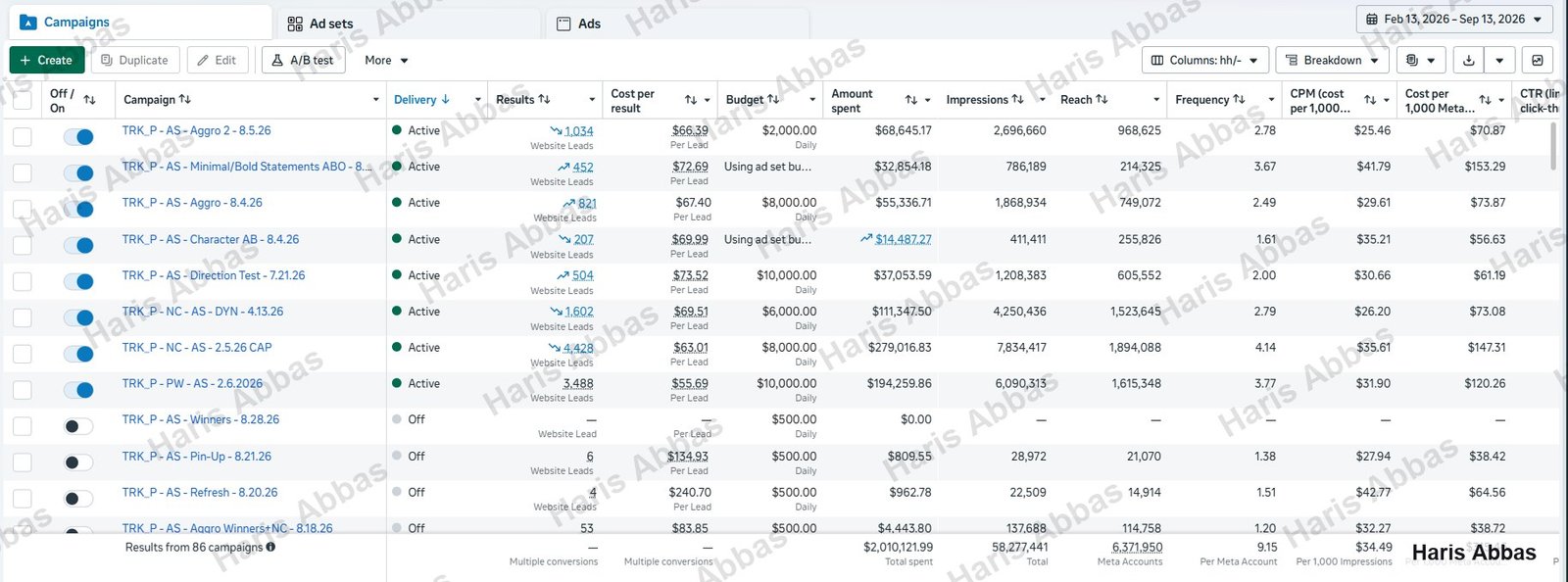1568x582 pixels.
Task: Sort Campaign column using its arrows icon
Action: [x=185, y=99]
